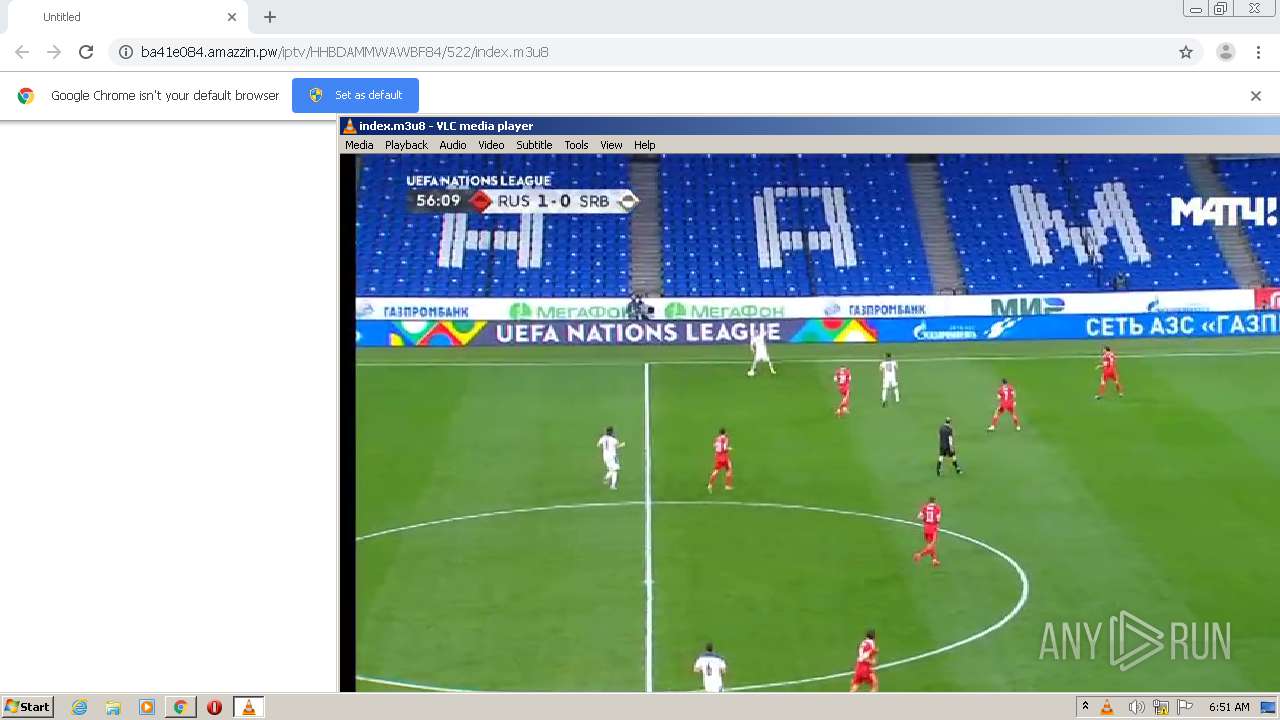
Task: Switch to VLC taskbar button
Action: 248,707
